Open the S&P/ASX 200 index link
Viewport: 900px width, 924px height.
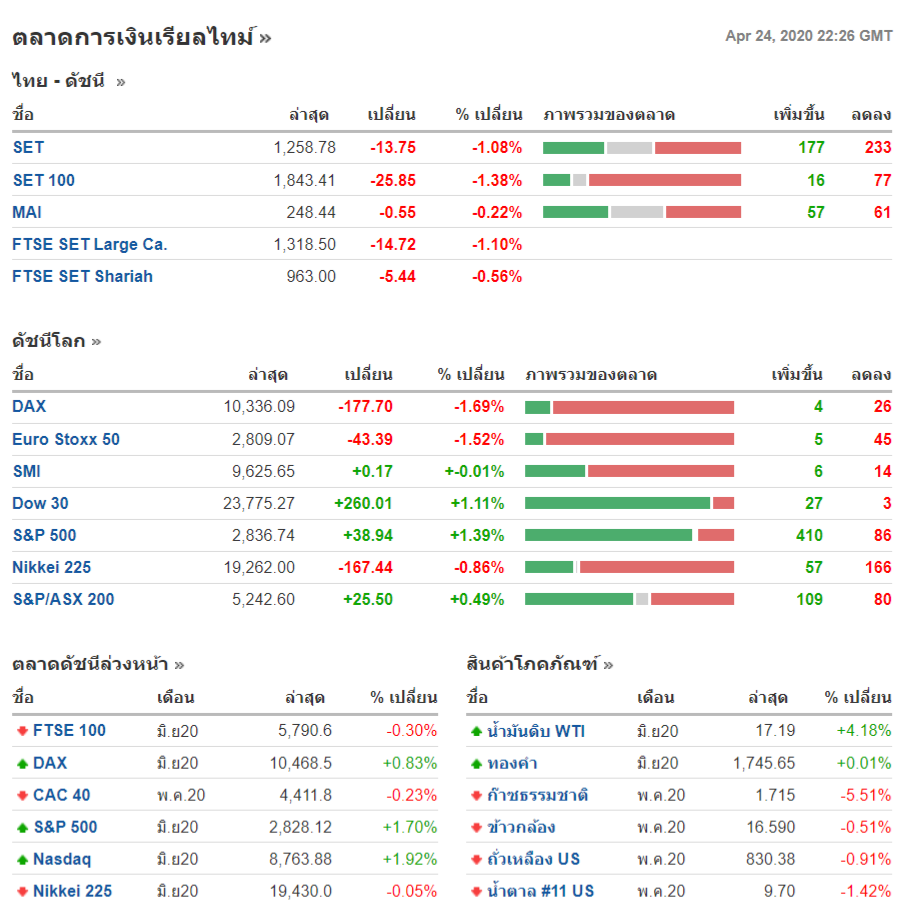(63, 599)
